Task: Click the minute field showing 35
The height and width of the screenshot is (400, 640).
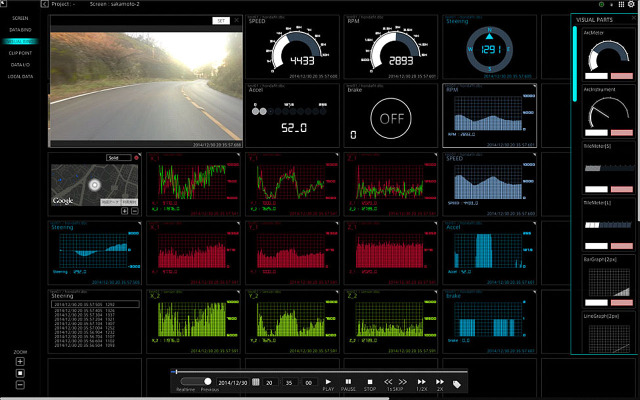Action: (289, 383)
